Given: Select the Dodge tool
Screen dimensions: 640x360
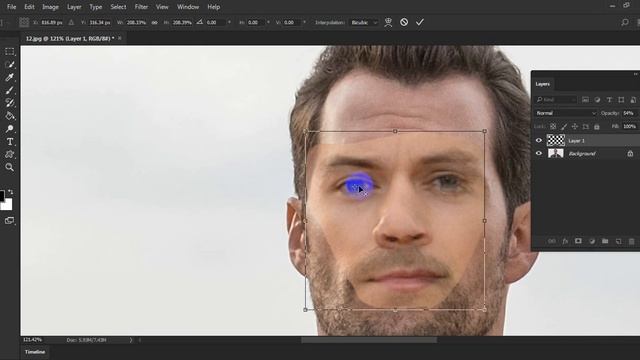Looking at the screenshot, I should [x=9, y=129].
